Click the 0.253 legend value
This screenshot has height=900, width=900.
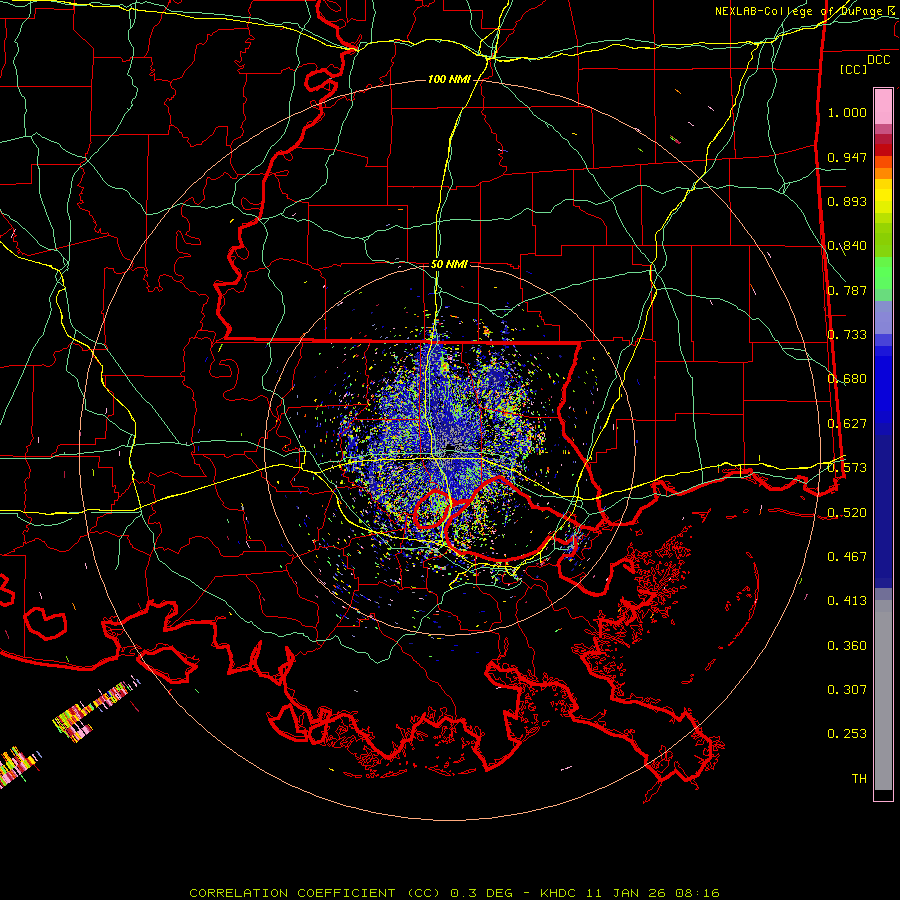click(847, 734)
